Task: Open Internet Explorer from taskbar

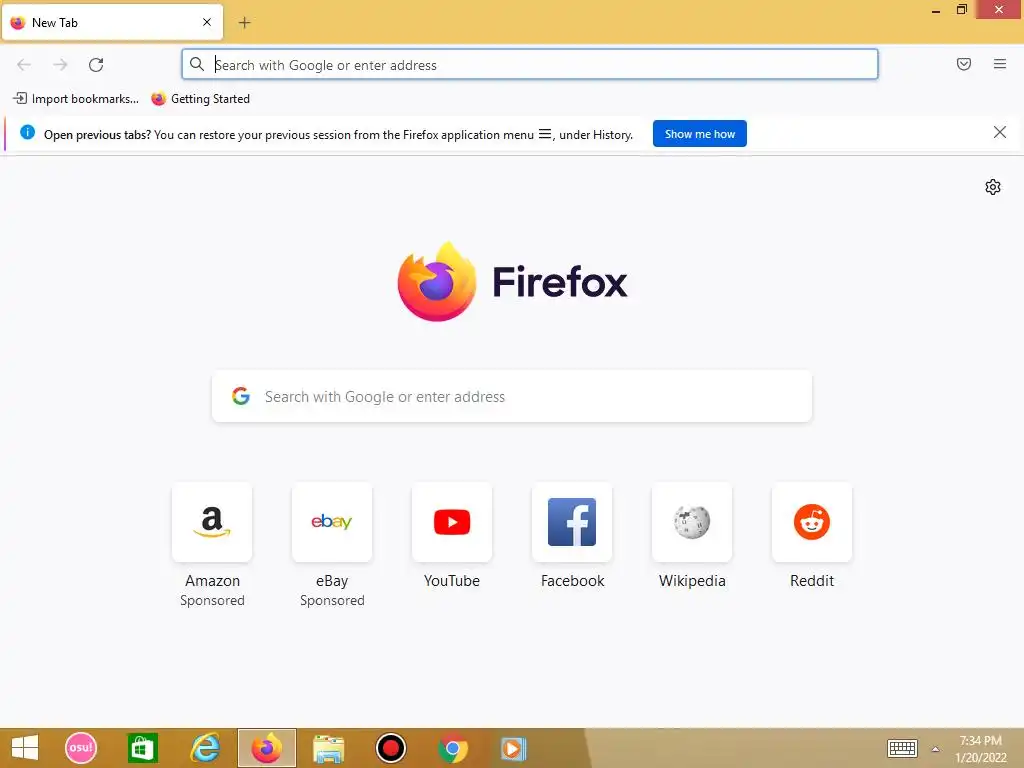Action: pyautogui.click(x=204, y=748)
